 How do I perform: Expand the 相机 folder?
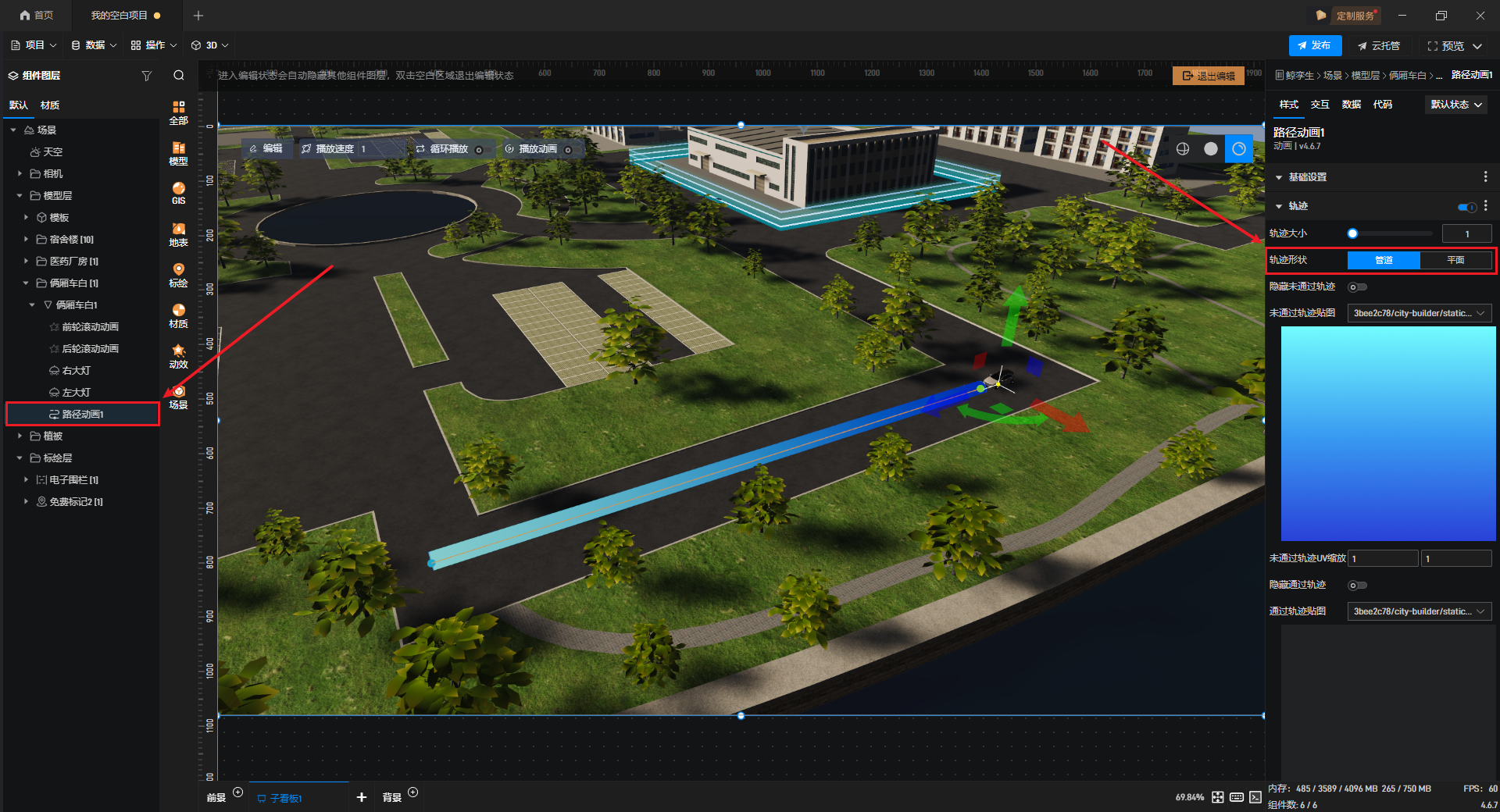20,174
